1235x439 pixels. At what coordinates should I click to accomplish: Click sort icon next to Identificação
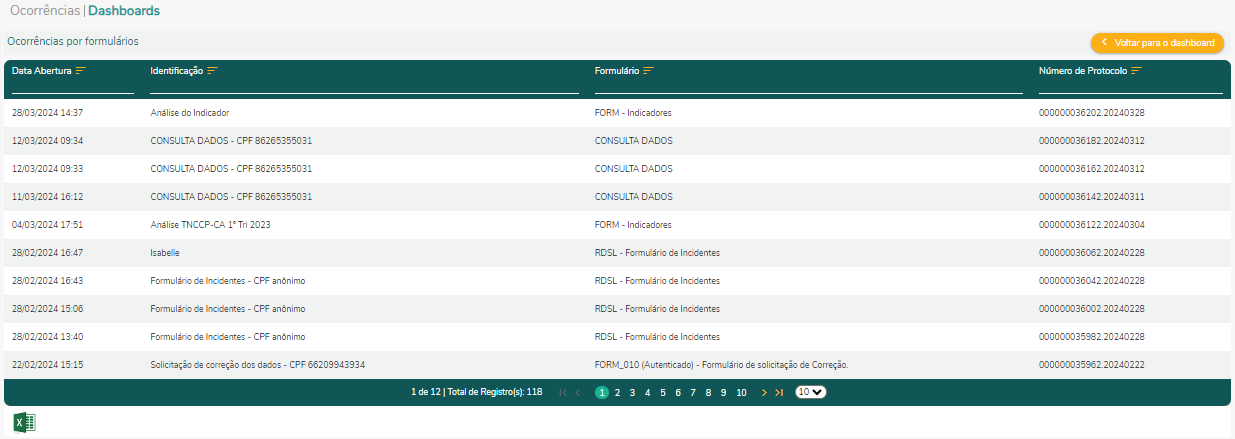coord(212,71)
